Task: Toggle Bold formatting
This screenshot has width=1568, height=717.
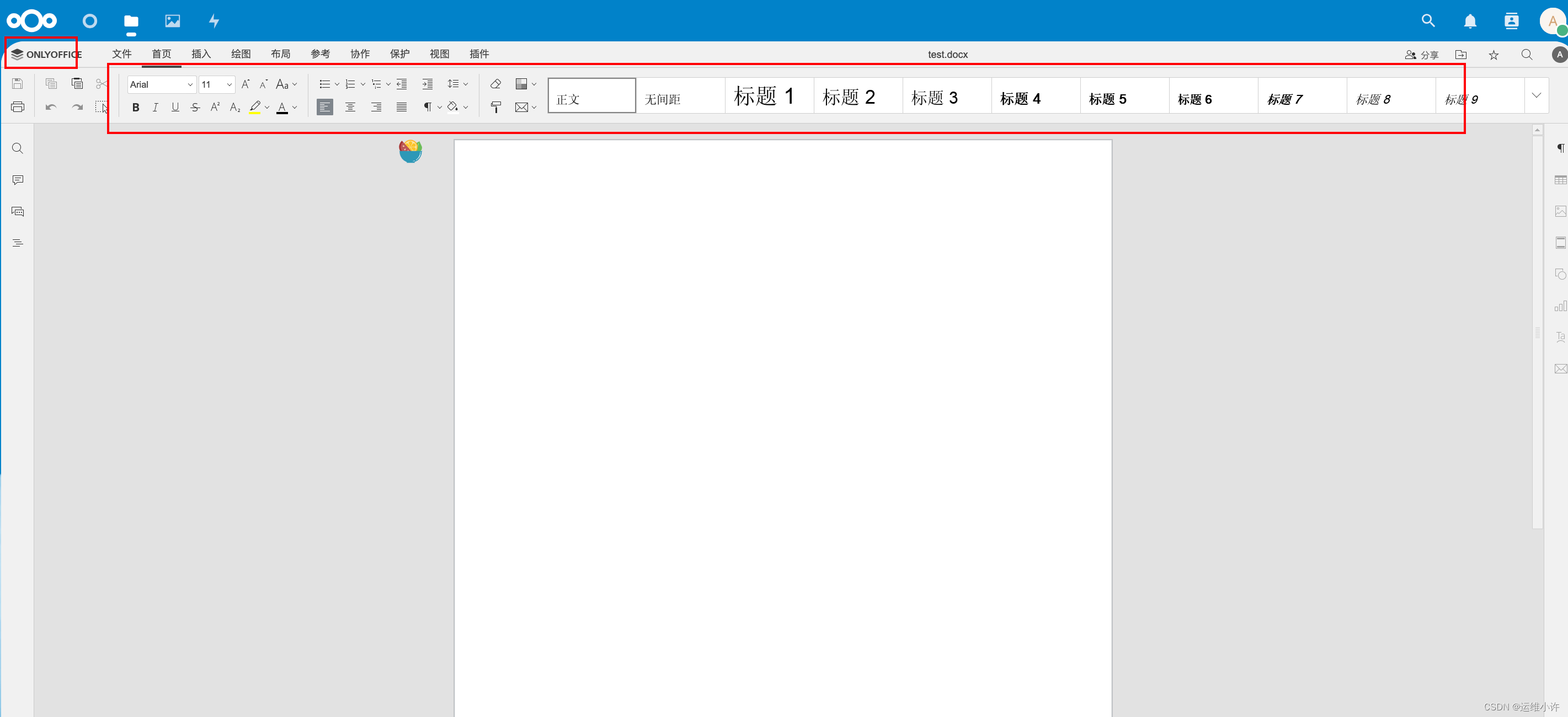Action: 136,107
